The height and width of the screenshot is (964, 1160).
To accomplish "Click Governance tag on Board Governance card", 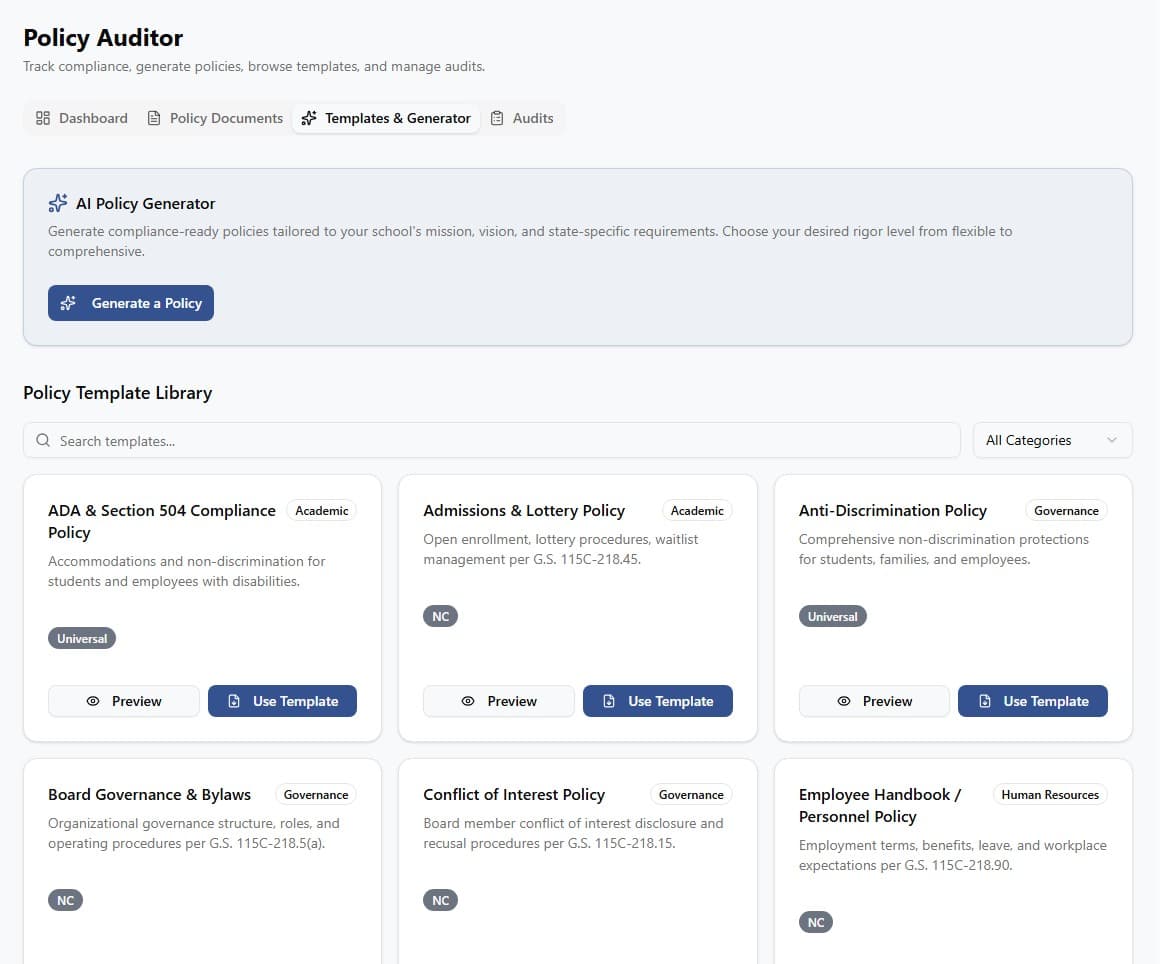I will coord(316,795).
